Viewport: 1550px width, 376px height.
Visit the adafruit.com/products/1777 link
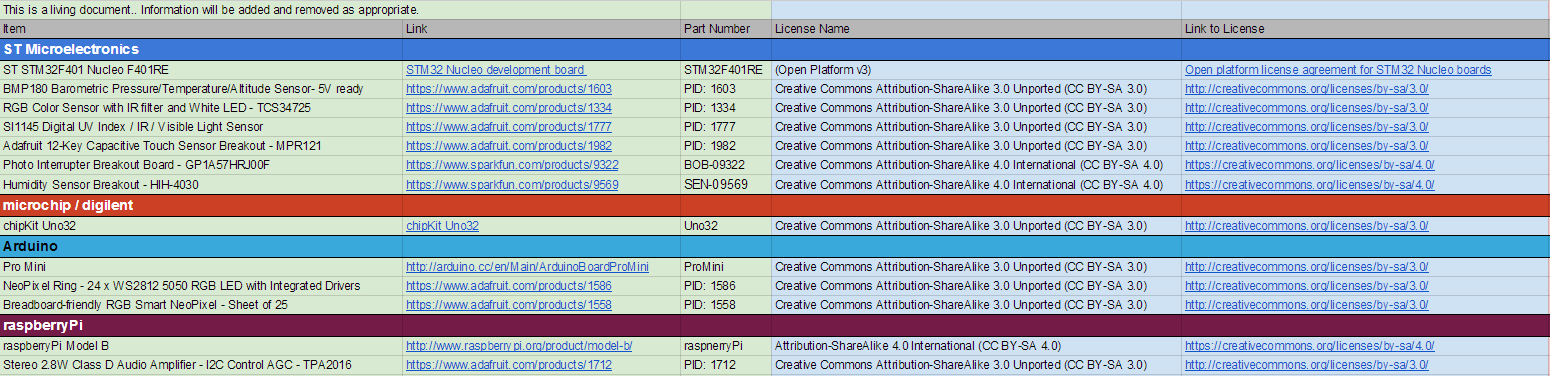coord(509,127)
